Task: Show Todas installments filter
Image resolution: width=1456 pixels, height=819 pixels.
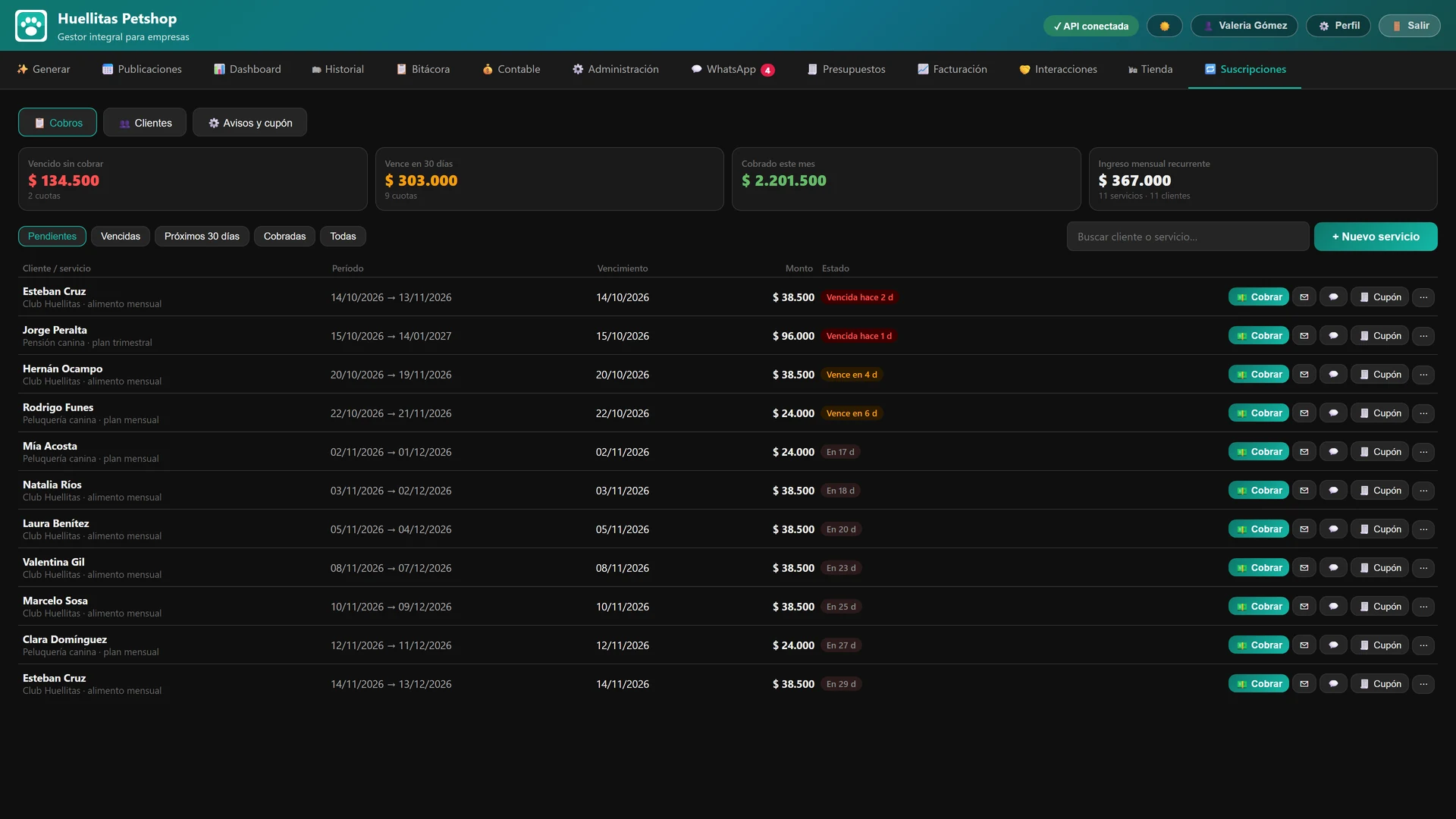Action: (x=343, y=237)
